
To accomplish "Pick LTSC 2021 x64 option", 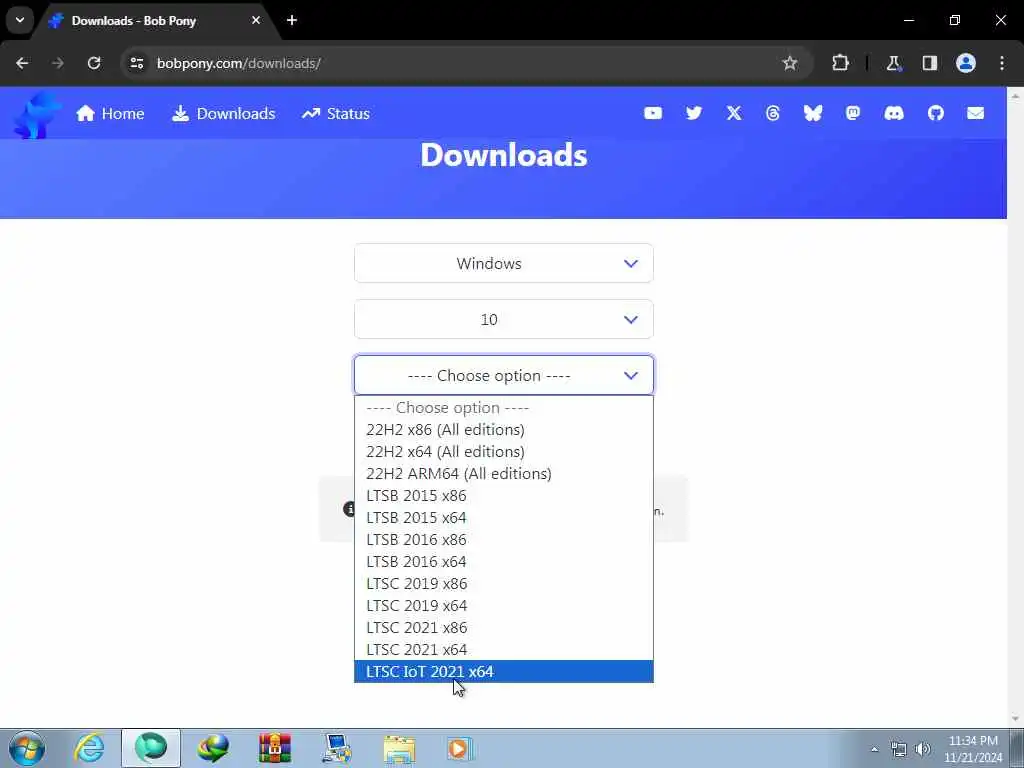I will [x=504, y=650].
